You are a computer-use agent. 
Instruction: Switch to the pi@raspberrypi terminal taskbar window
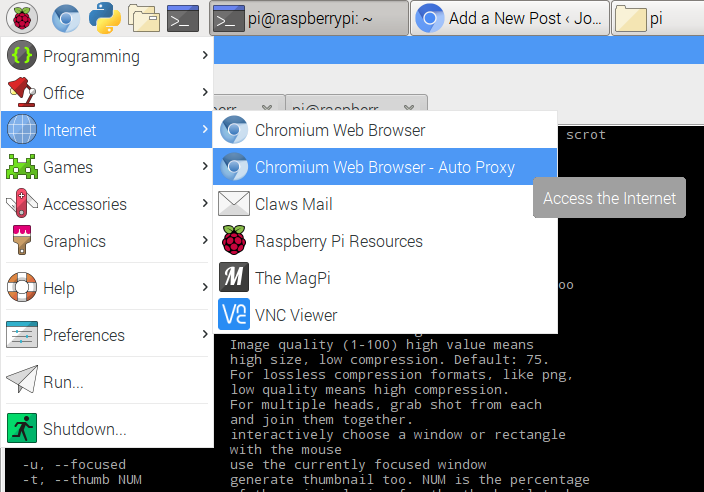309,18
